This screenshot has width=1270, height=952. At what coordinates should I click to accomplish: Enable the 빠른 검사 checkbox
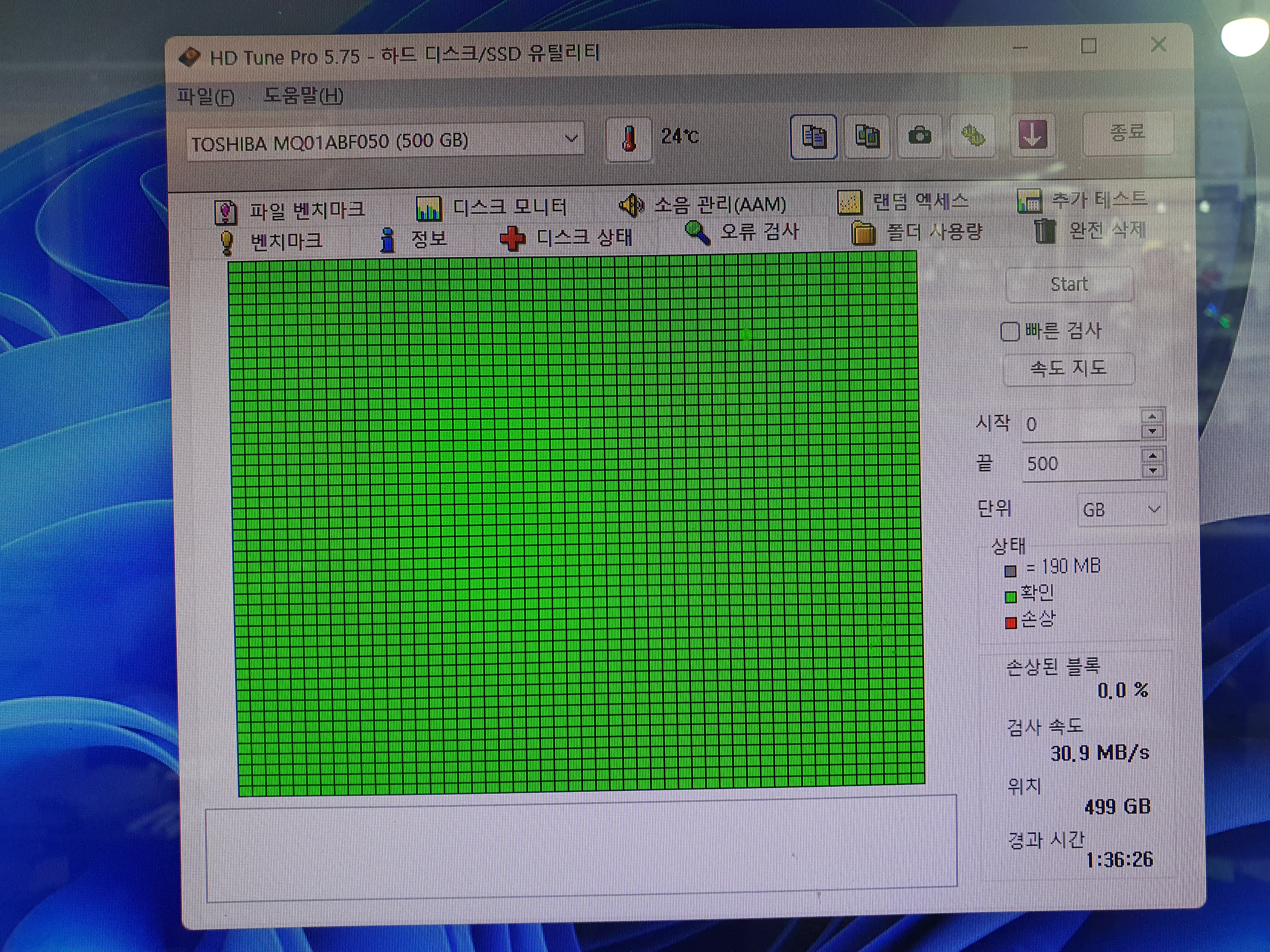(x=1010, y=331)
